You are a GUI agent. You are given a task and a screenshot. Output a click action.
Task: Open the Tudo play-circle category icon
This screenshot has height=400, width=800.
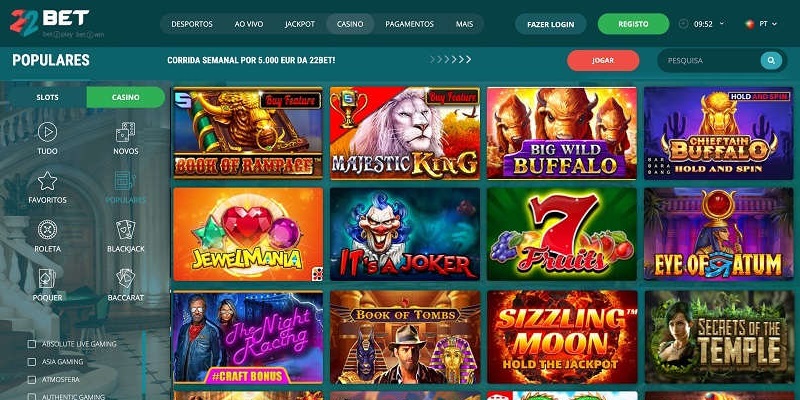pos(47,132)
